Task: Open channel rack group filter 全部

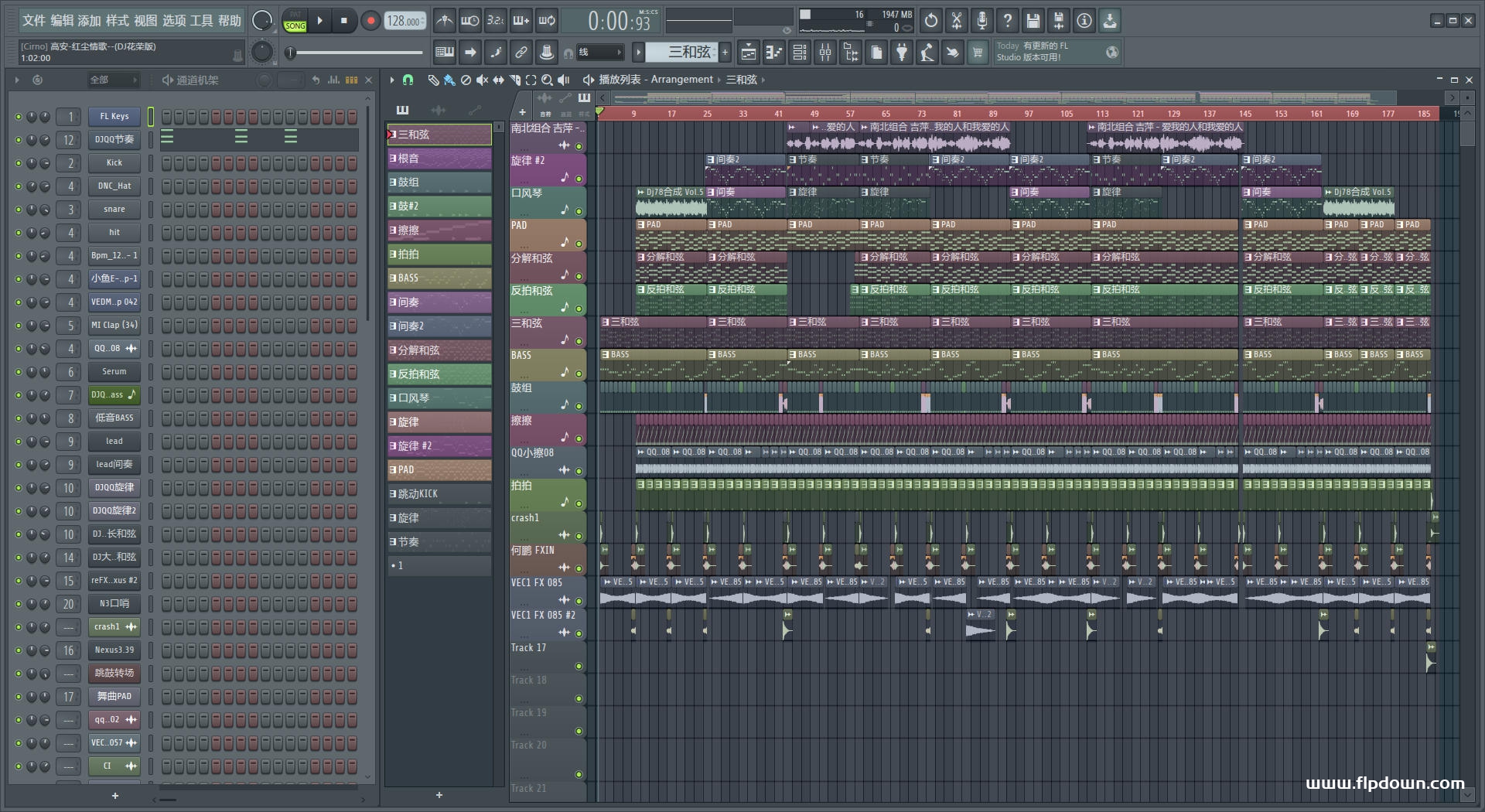Action: click(x=113, y=80)
